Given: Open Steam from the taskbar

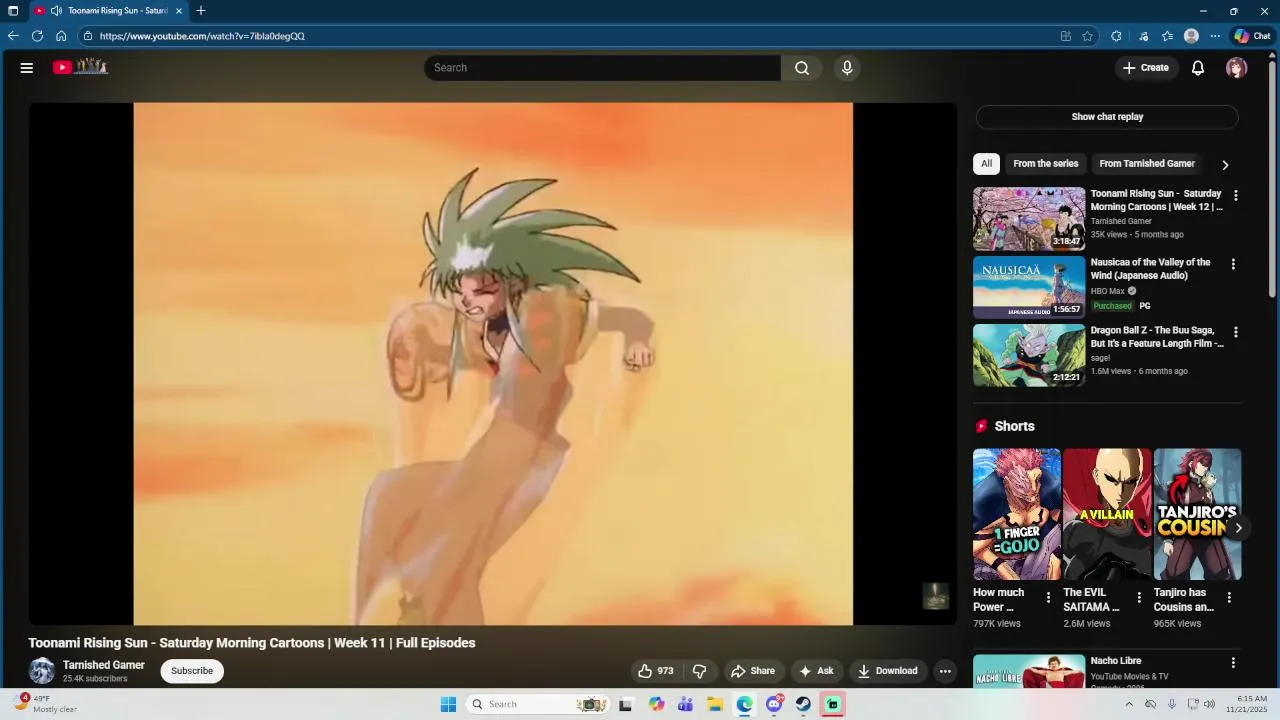Looking at the screenshot, I should point(803,704).
